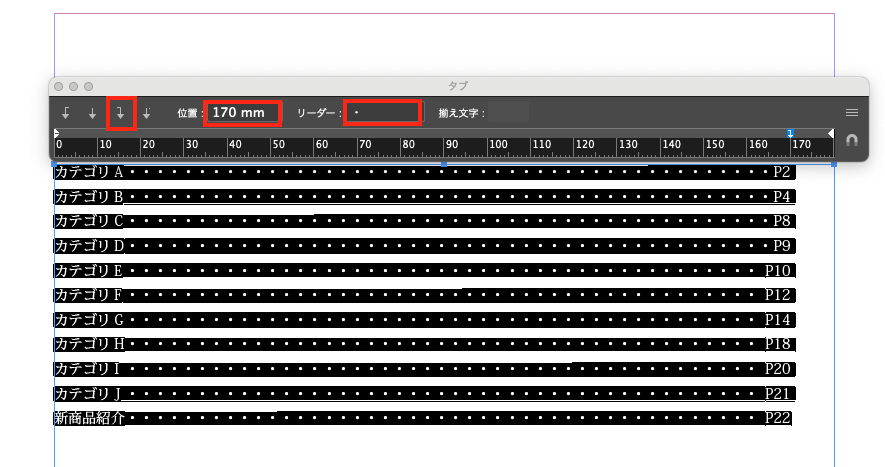Select the left-justified tab button

[66, 113]
